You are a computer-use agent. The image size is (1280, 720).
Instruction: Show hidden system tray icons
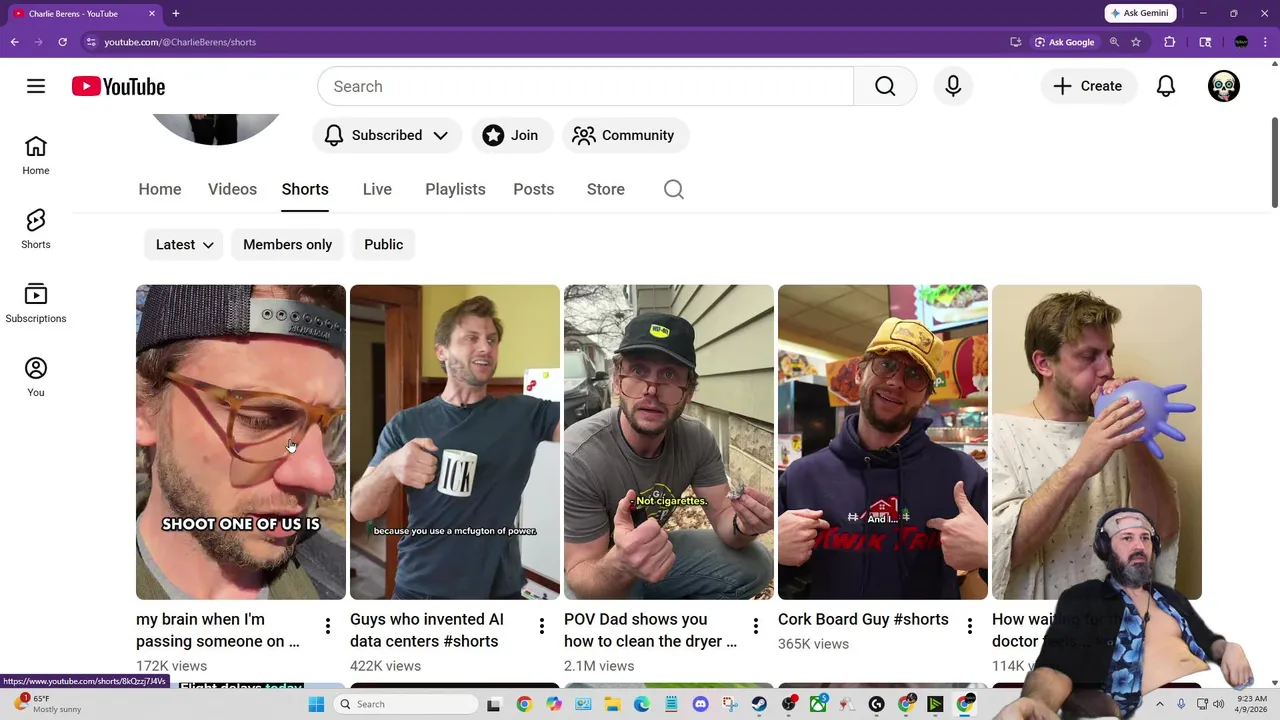click(x=1160, y=704)
